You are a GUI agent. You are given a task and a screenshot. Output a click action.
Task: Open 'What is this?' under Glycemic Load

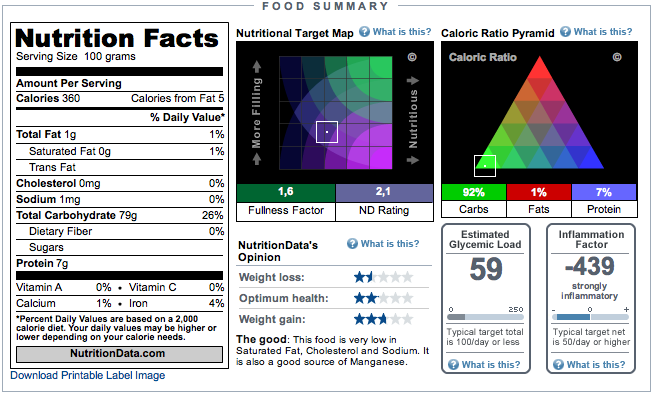click(491, 365)
